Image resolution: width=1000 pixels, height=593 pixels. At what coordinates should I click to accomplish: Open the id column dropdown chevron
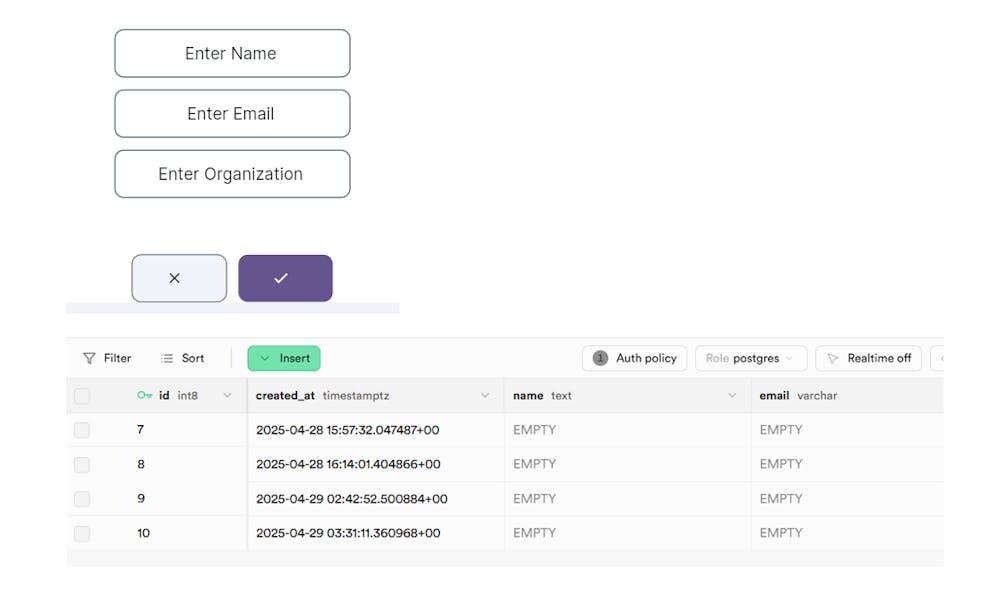coord(227,395)
